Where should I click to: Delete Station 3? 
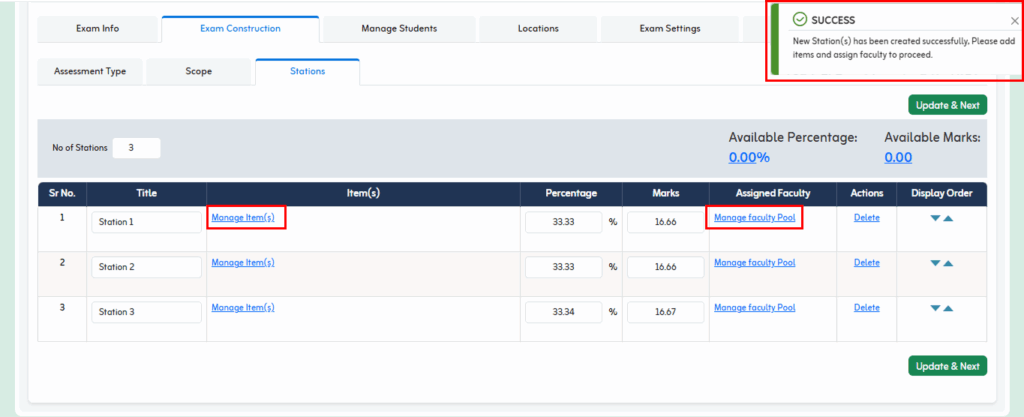pos(866,307)
